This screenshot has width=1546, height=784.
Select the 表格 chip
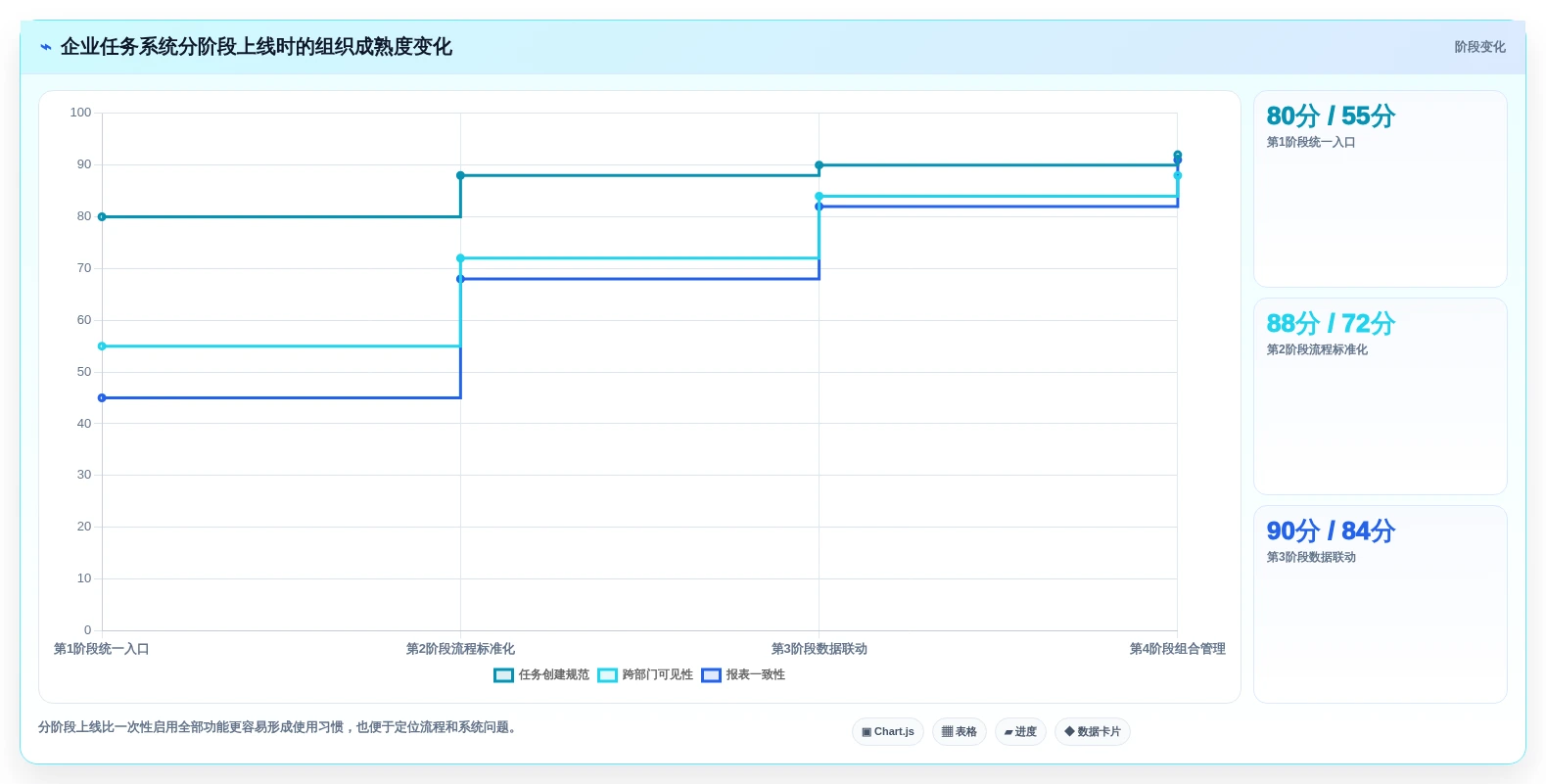(960, 732)
